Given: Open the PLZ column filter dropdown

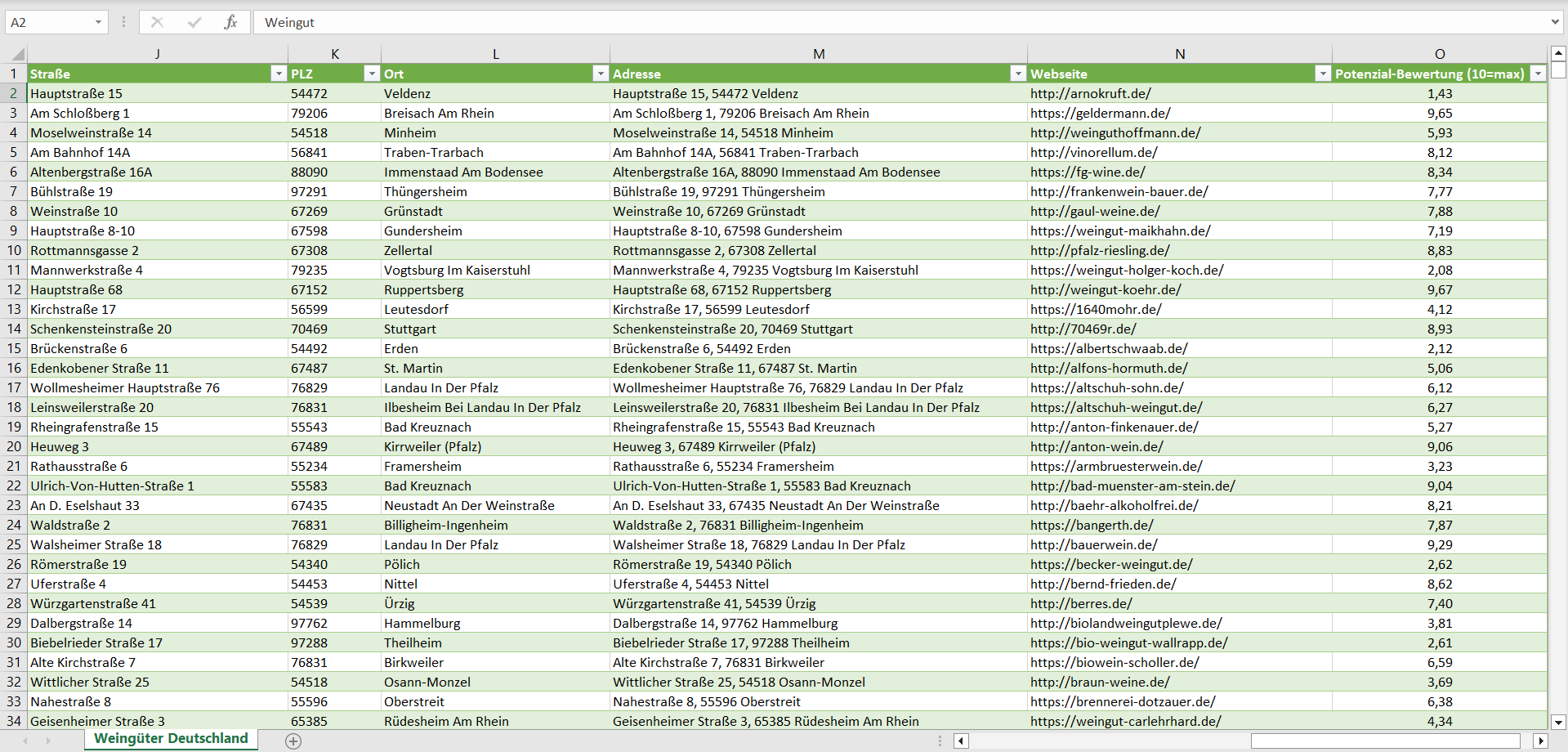Looking at the screenshot, I should pos(371,74).
